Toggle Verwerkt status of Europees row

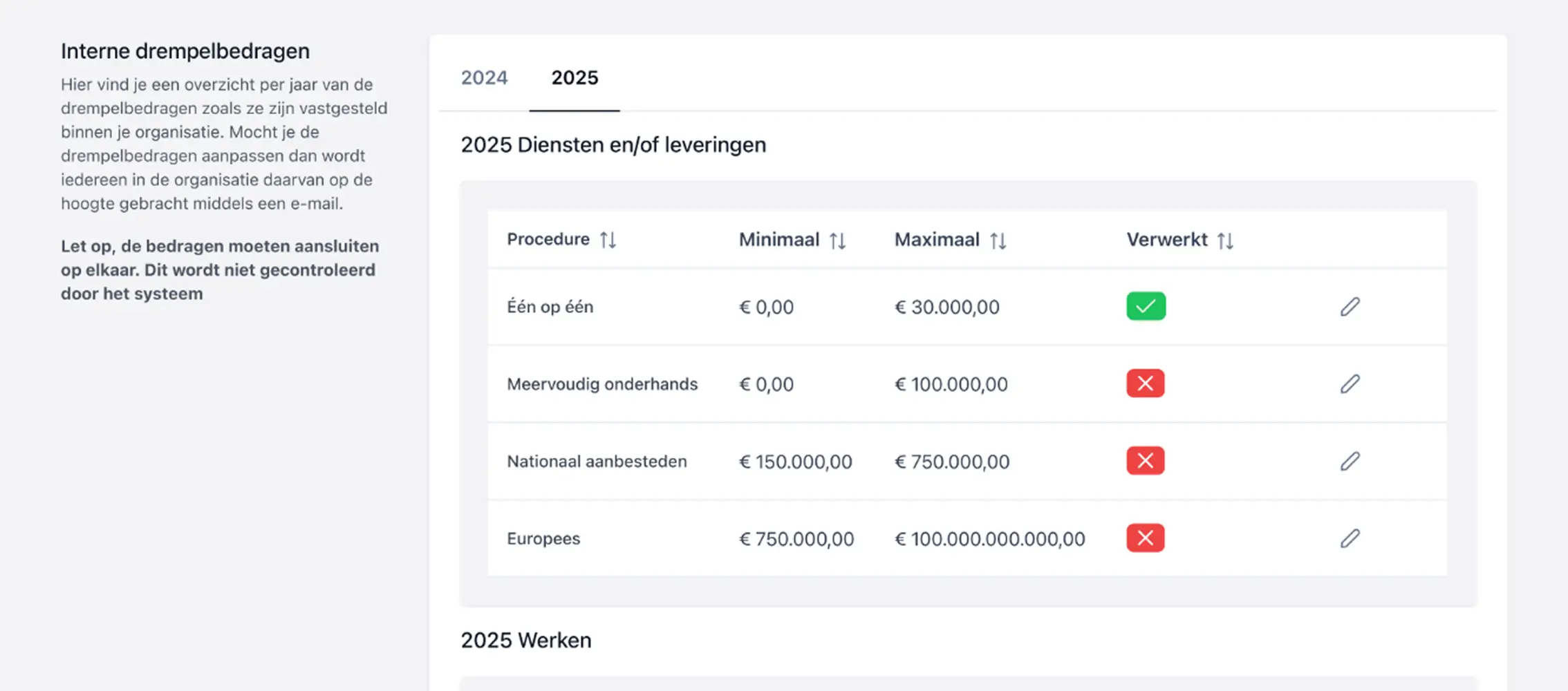[1145, 538]
